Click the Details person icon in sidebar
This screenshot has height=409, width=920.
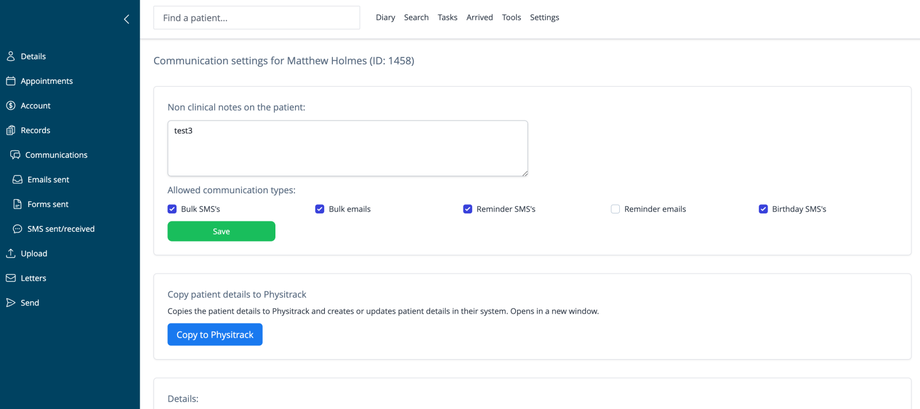click(11, 56)
